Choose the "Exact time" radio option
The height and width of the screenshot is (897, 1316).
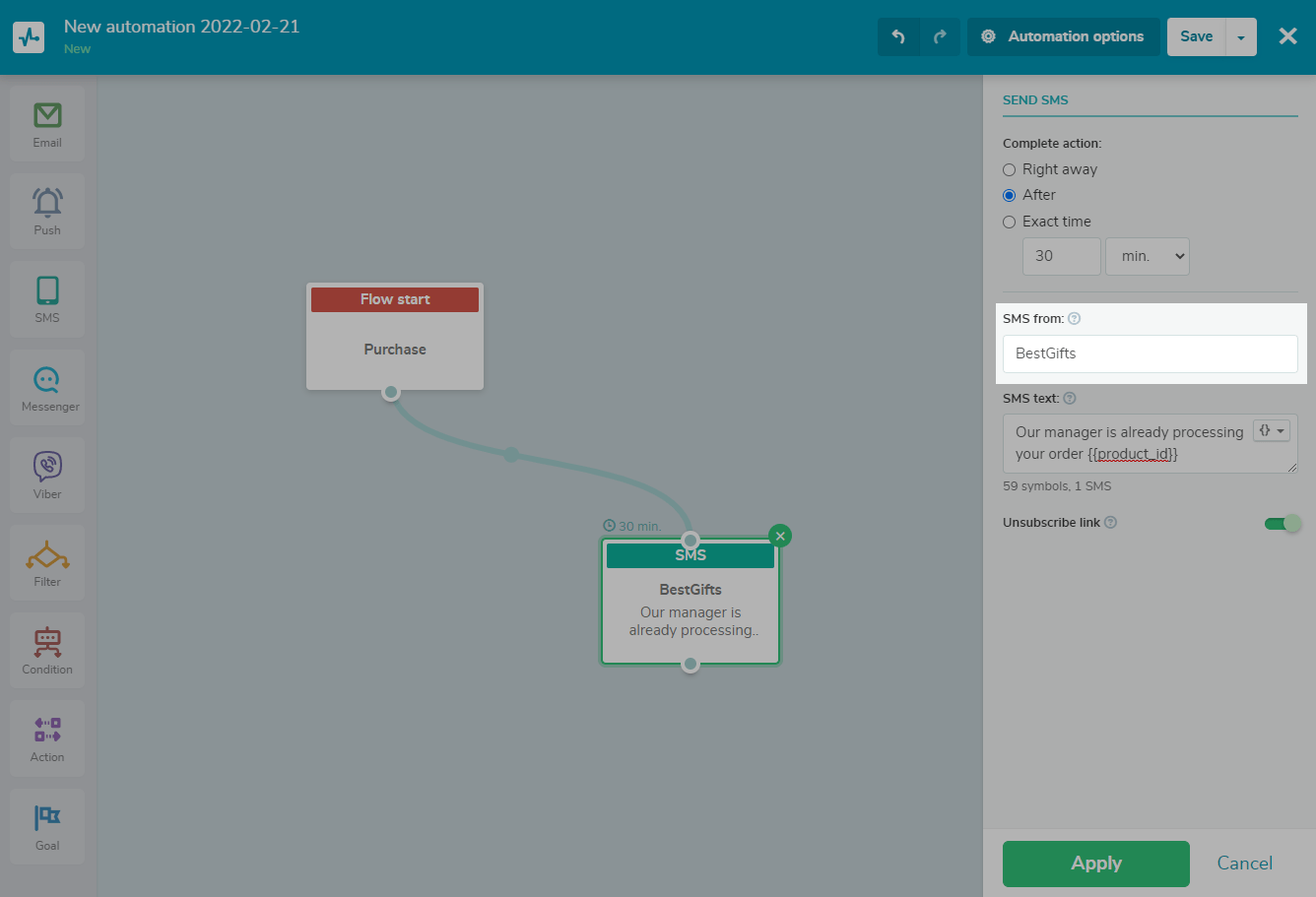(x=1009, y=222)
